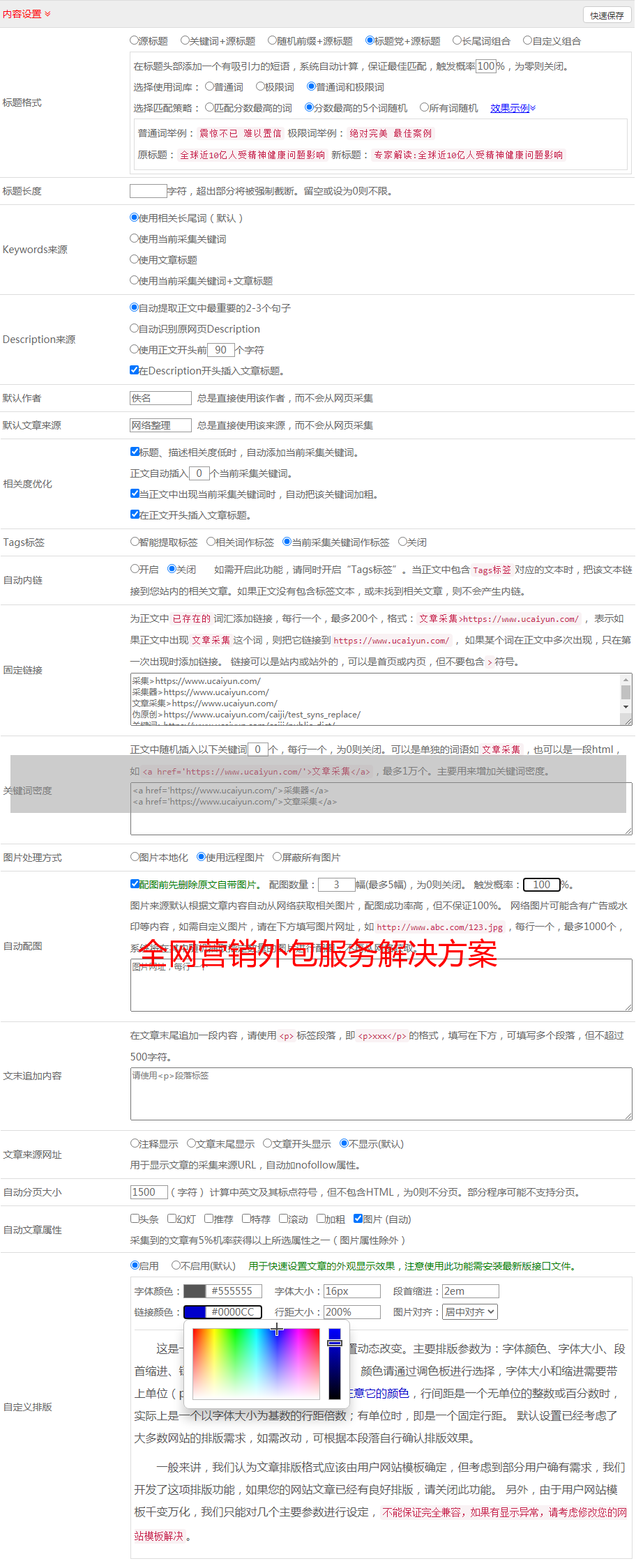Check the 加粗 article attribute
The height and width of the screenshot is (1568, 636).
tap(321, 1219)
